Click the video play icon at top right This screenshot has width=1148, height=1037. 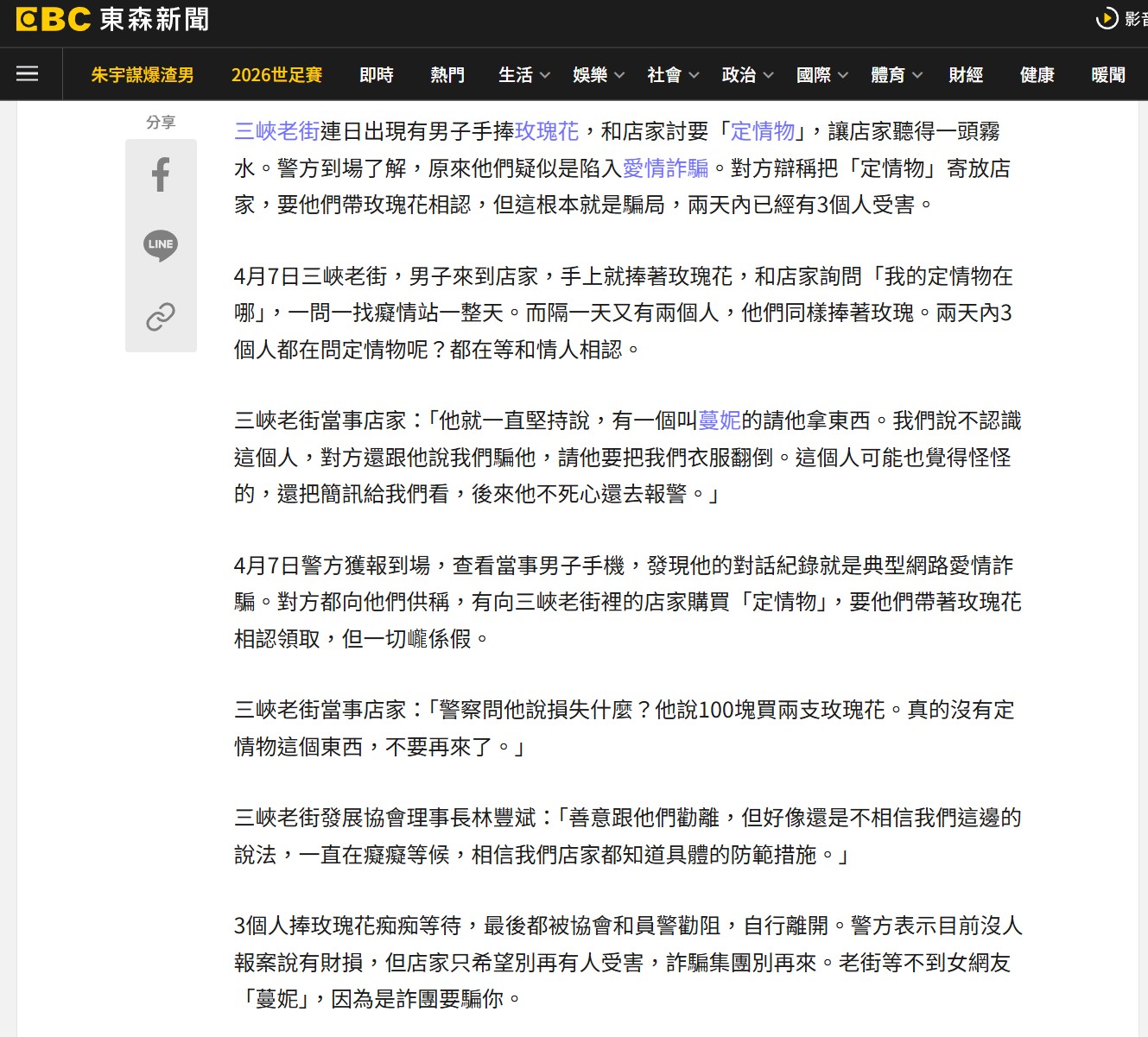click(x=1107, y=18)
